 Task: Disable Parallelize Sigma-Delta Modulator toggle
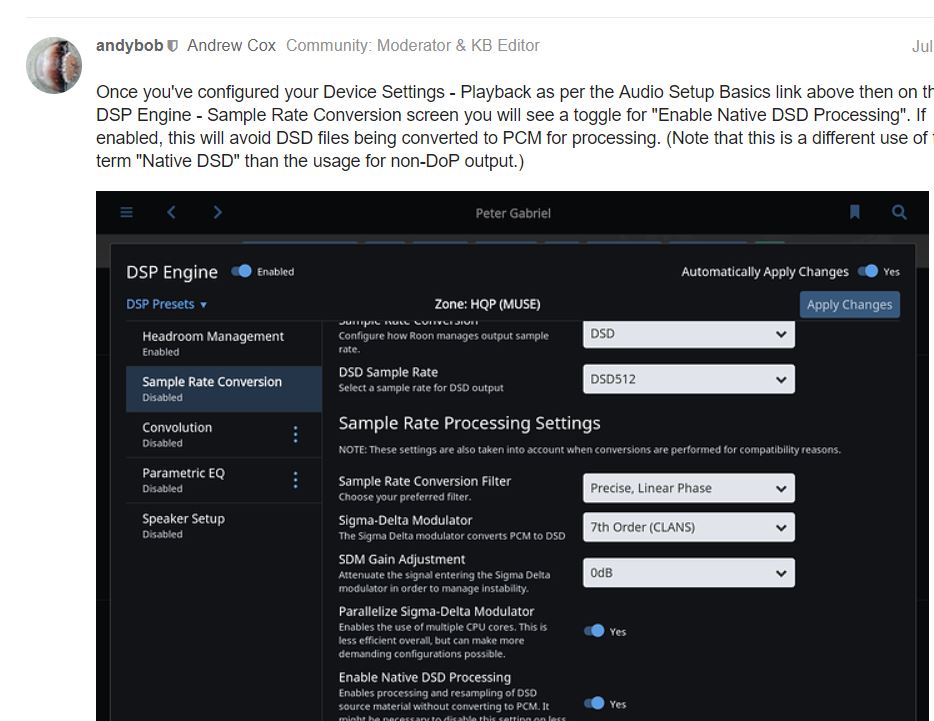pos(595,631)
